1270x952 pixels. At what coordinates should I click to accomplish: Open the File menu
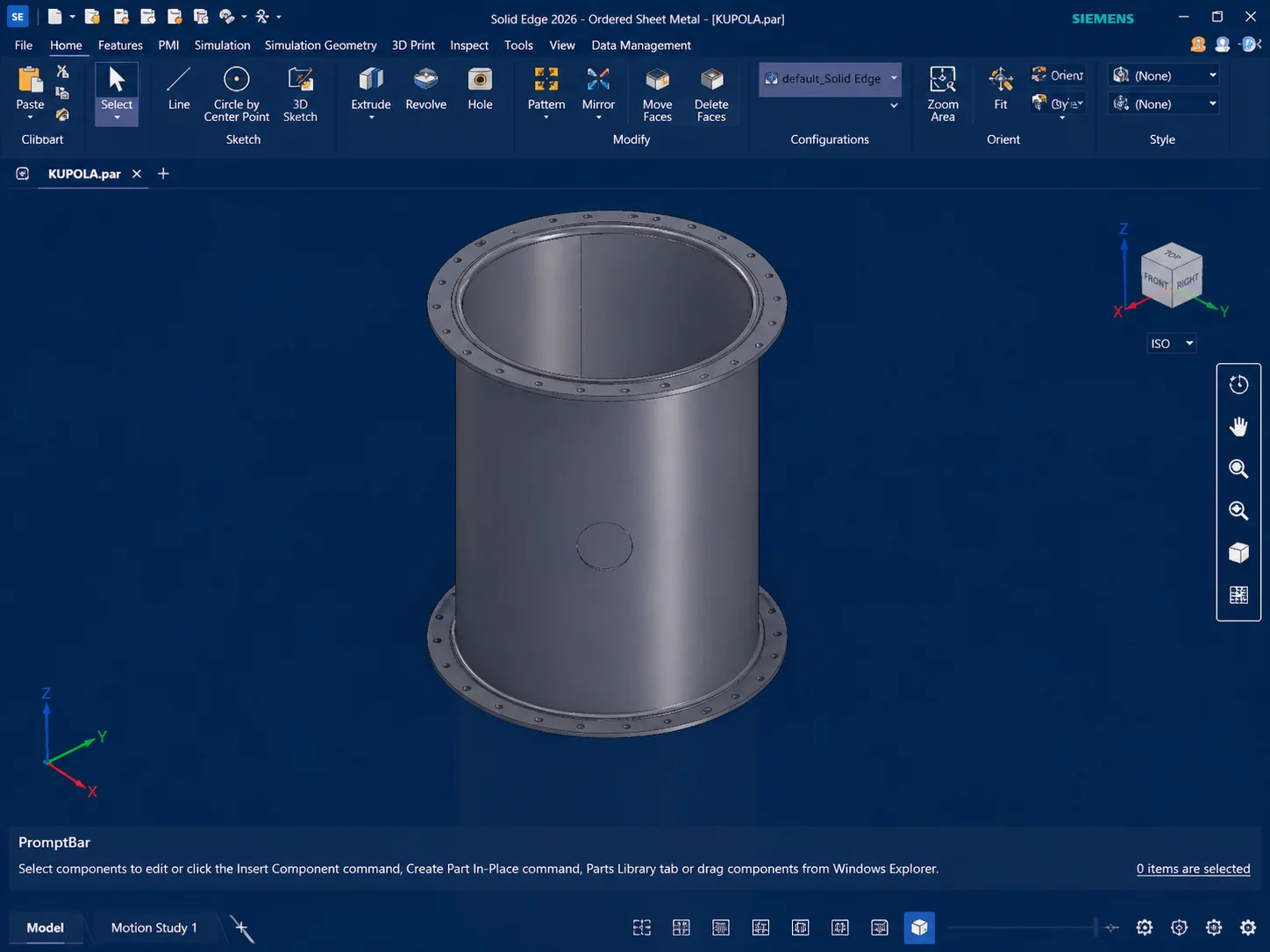(24, 45)
